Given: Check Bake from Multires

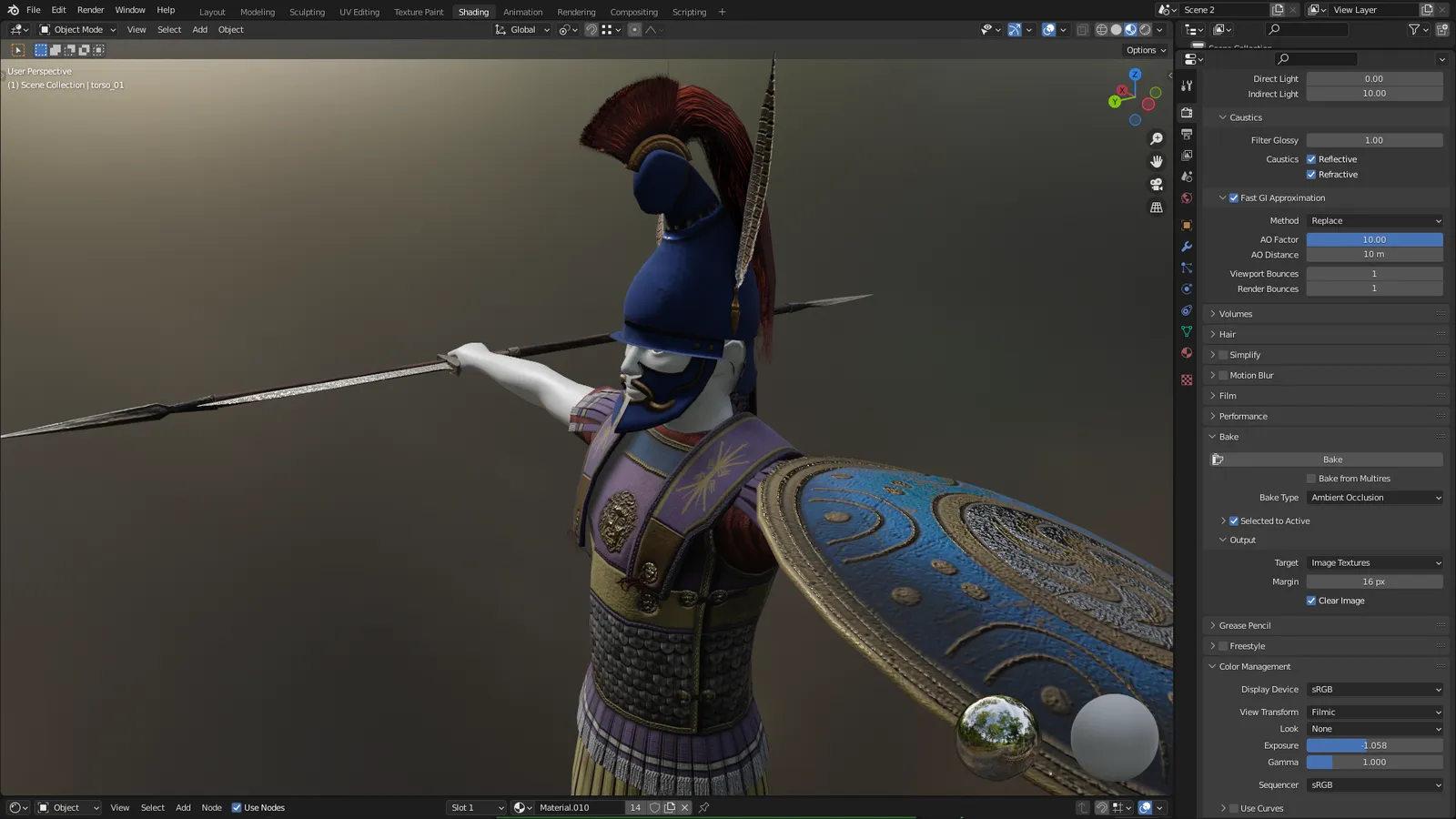Looking at the screenshot, I should pos(1311,479).
